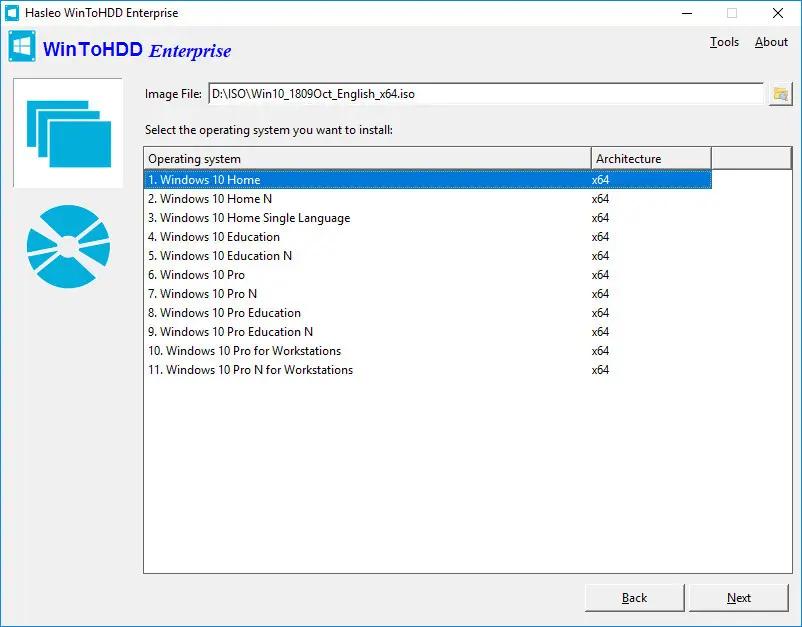
Task: Click x64 in the Pro for Workstations row
Action: [x=600, y=351]
